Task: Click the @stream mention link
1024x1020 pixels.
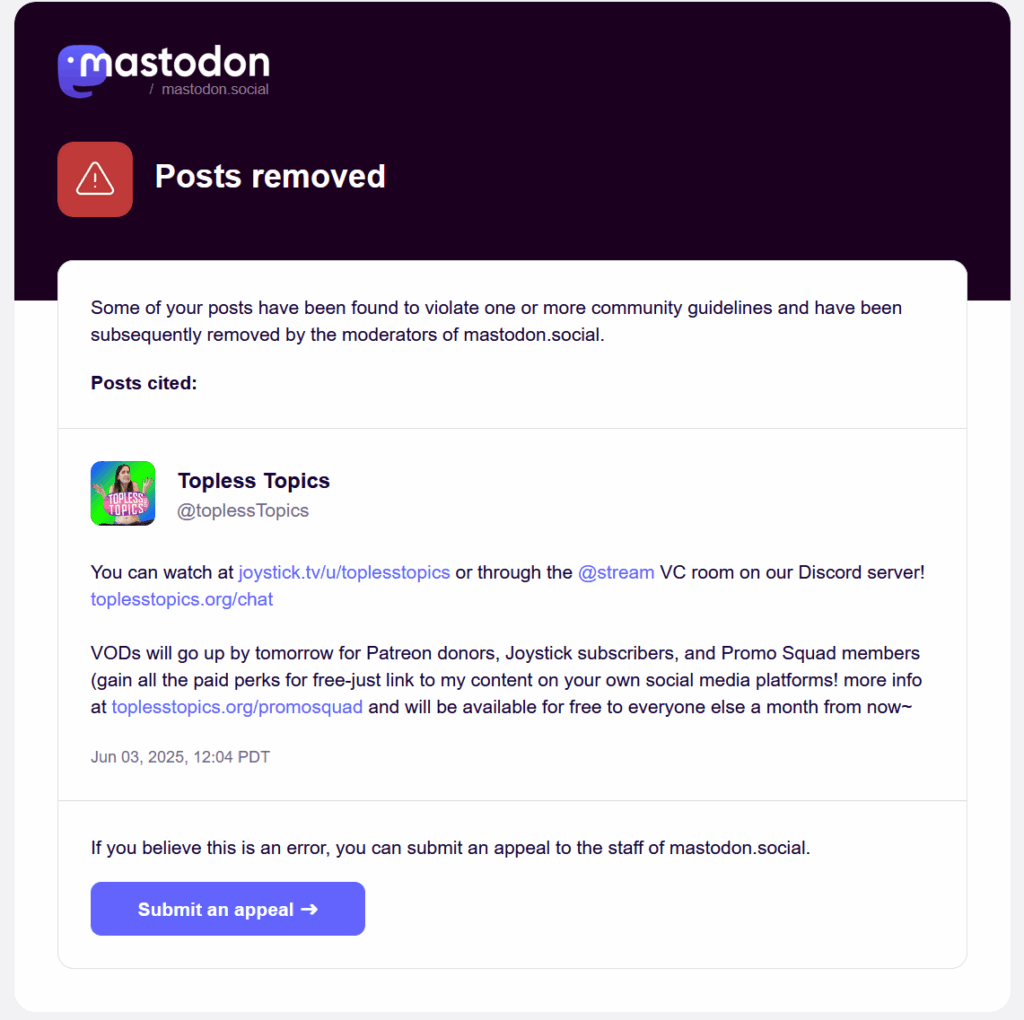Action: (x=616, y=572)
